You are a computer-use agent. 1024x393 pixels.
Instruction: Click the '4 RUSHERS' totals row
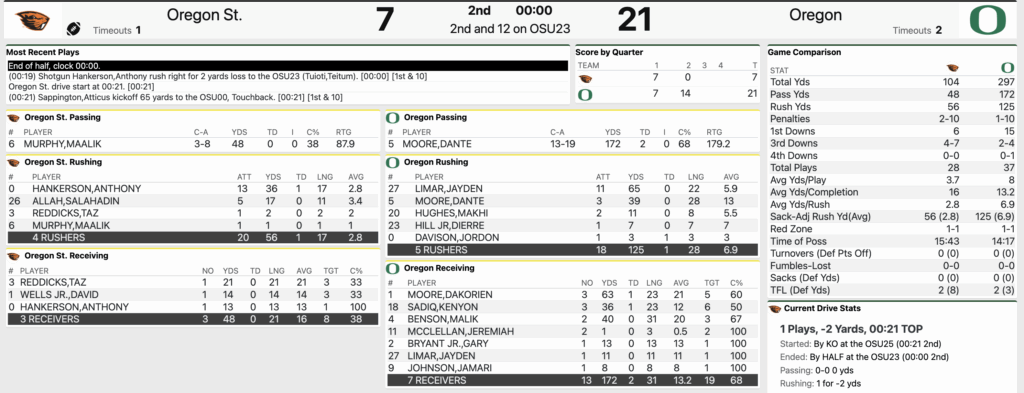coord(193,238)
